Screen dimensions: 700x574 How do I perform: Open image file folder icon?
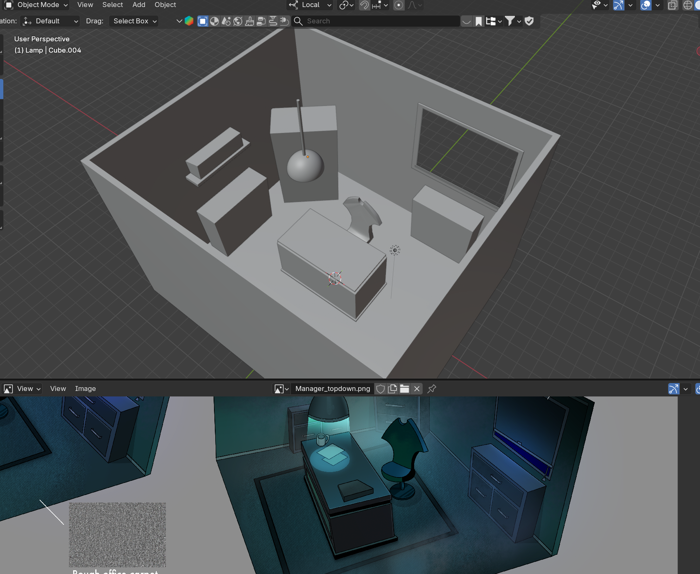pos(404,389)
